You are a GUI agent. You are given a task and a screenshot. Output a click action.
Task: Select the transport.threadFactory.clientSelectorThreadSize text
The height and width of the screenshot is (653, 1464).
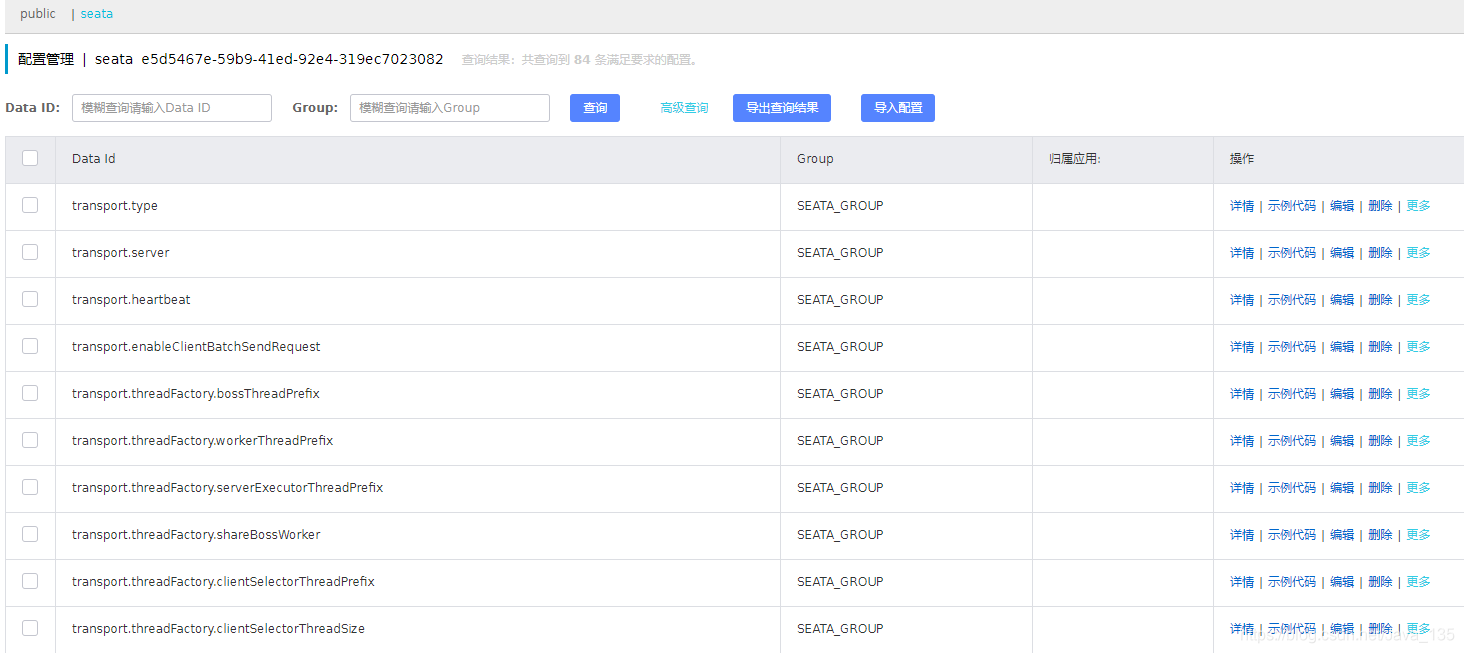pos(218,629)
